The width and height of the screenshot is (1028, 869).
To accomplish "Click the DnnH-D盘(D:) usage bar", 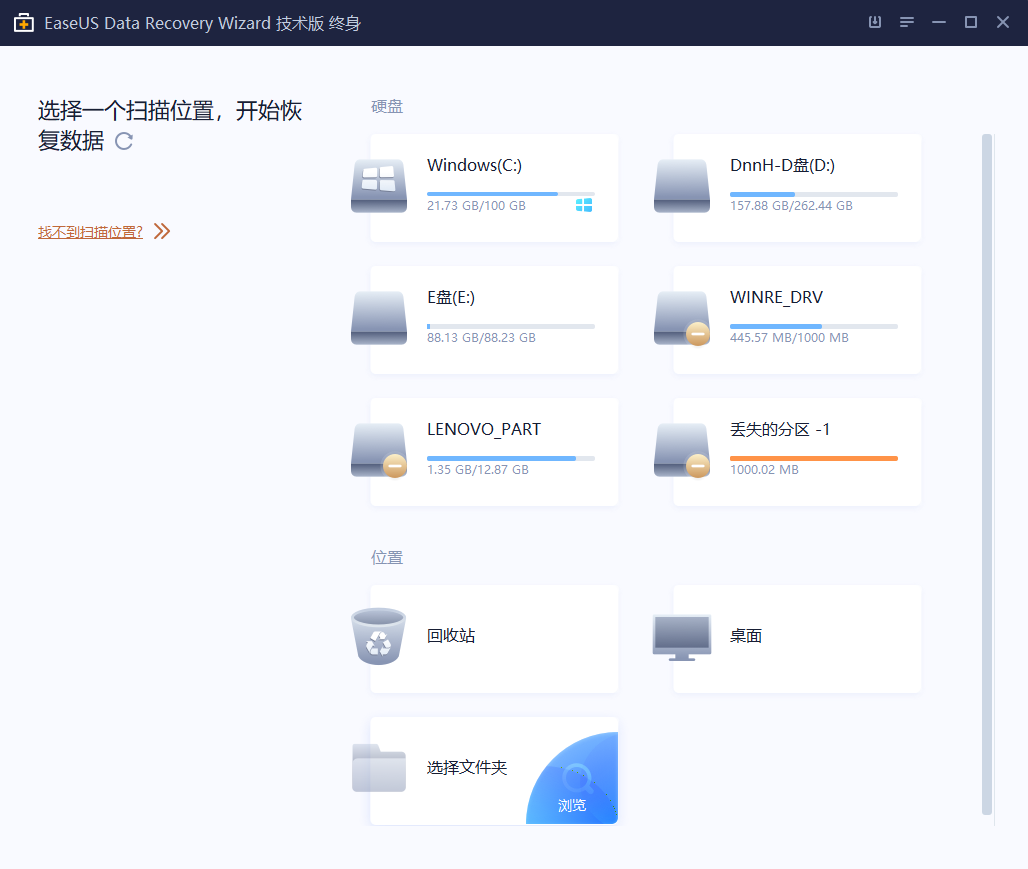I will pyautogui.click(x=814, y=194).
